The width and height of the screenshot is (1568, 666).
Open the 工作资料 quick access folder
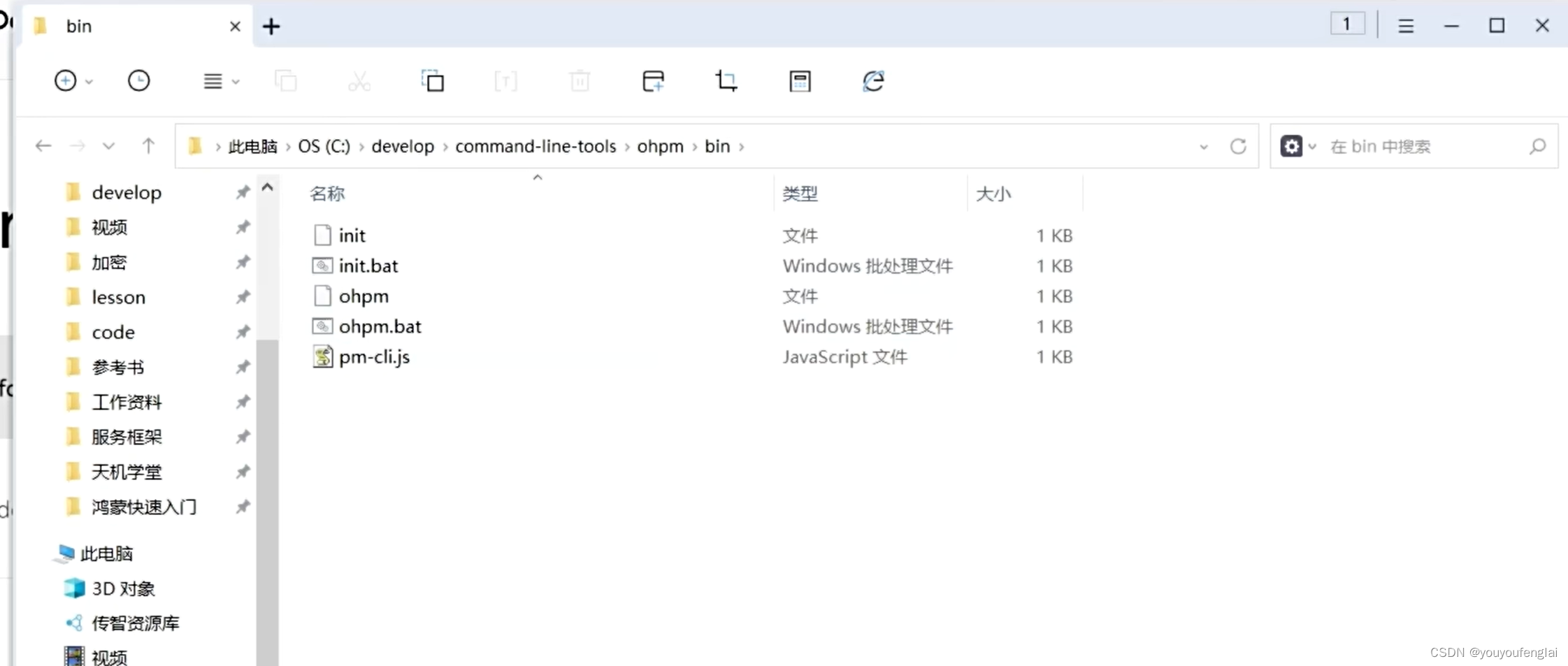(x=126, y=402)
